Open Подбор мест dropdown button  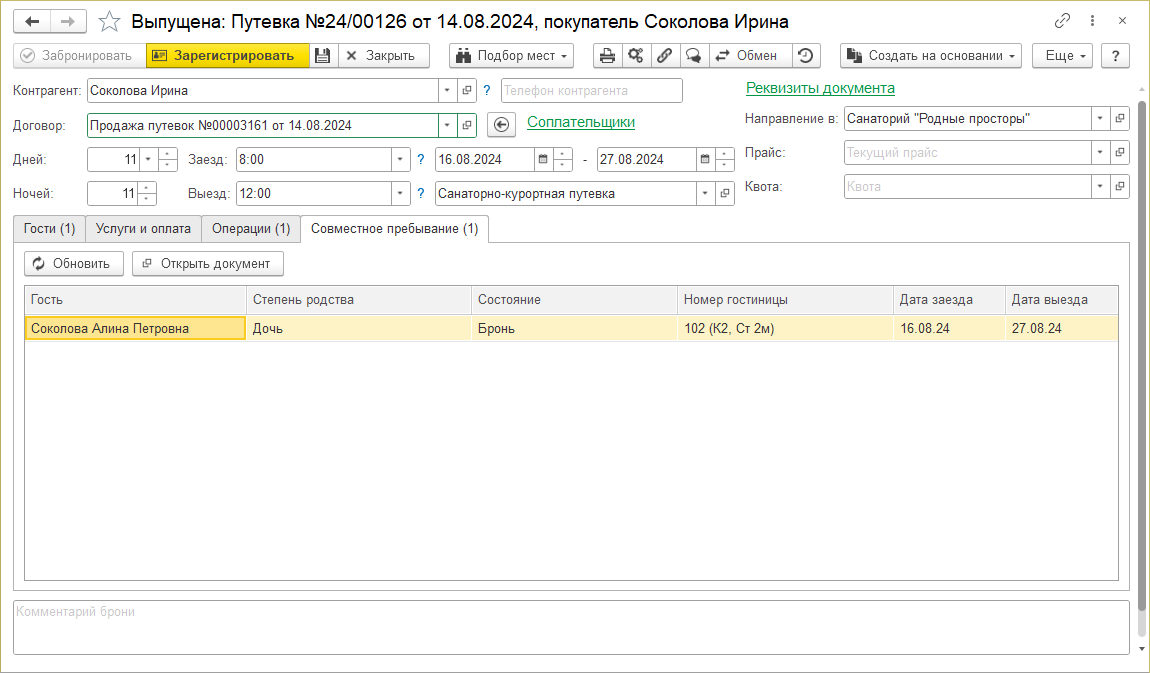[511, 56]
